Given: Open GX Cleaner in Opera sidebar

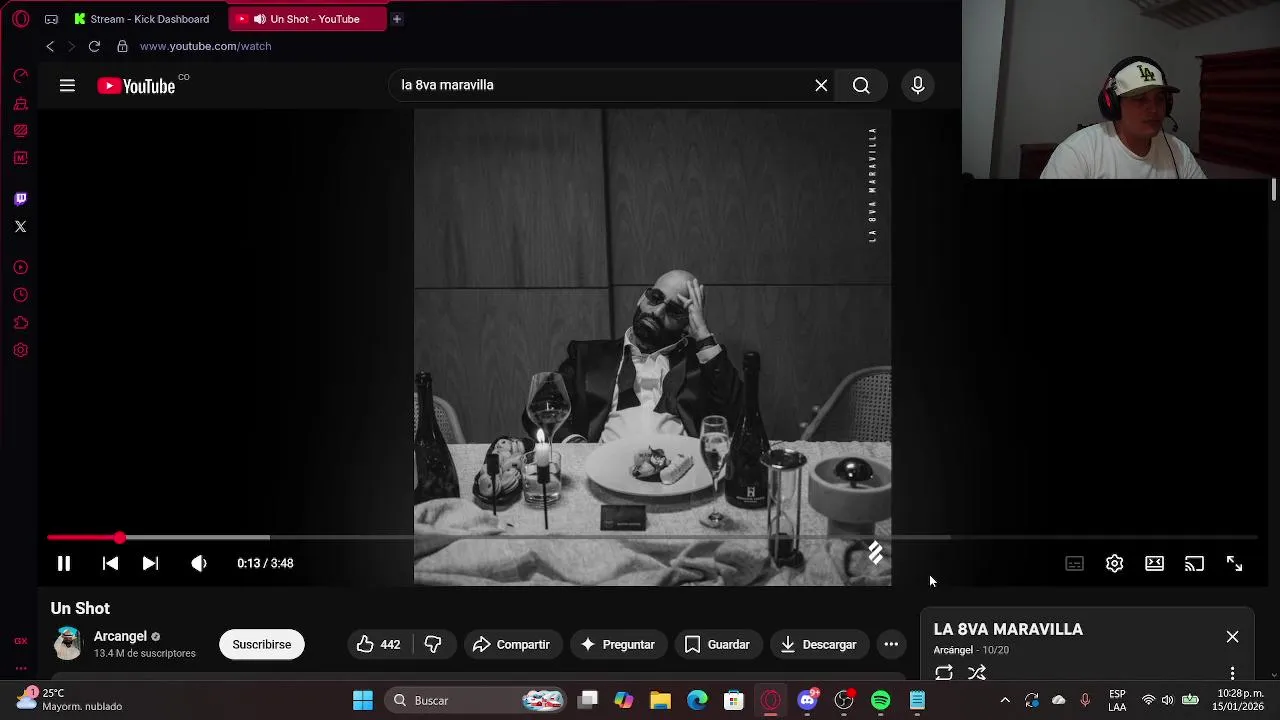Looking at the screenshot, I should [20, 104].
